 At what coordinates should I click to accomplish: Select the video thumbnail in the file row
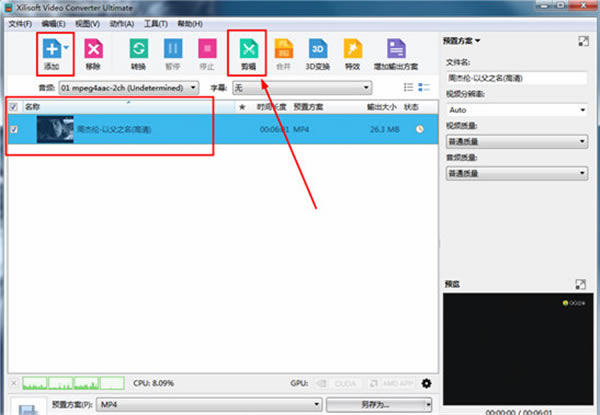(x=55, y=130)
